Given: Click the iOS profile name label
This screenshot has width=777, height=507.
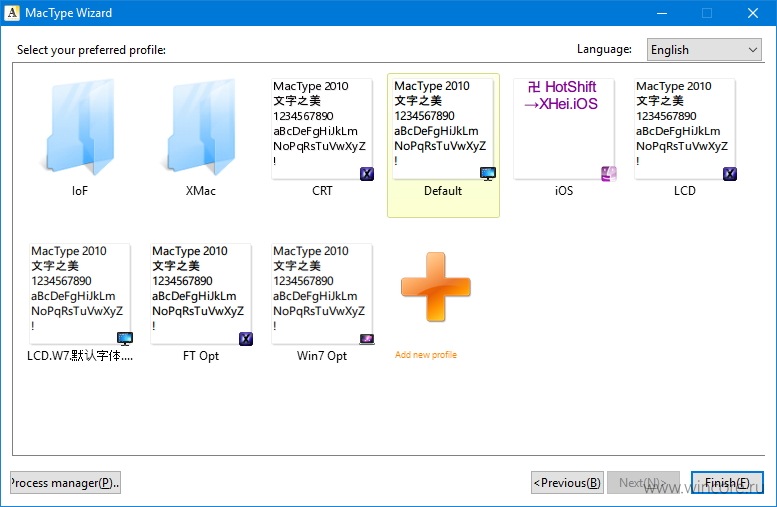Looking at the screenshot, I should point(564,191).
